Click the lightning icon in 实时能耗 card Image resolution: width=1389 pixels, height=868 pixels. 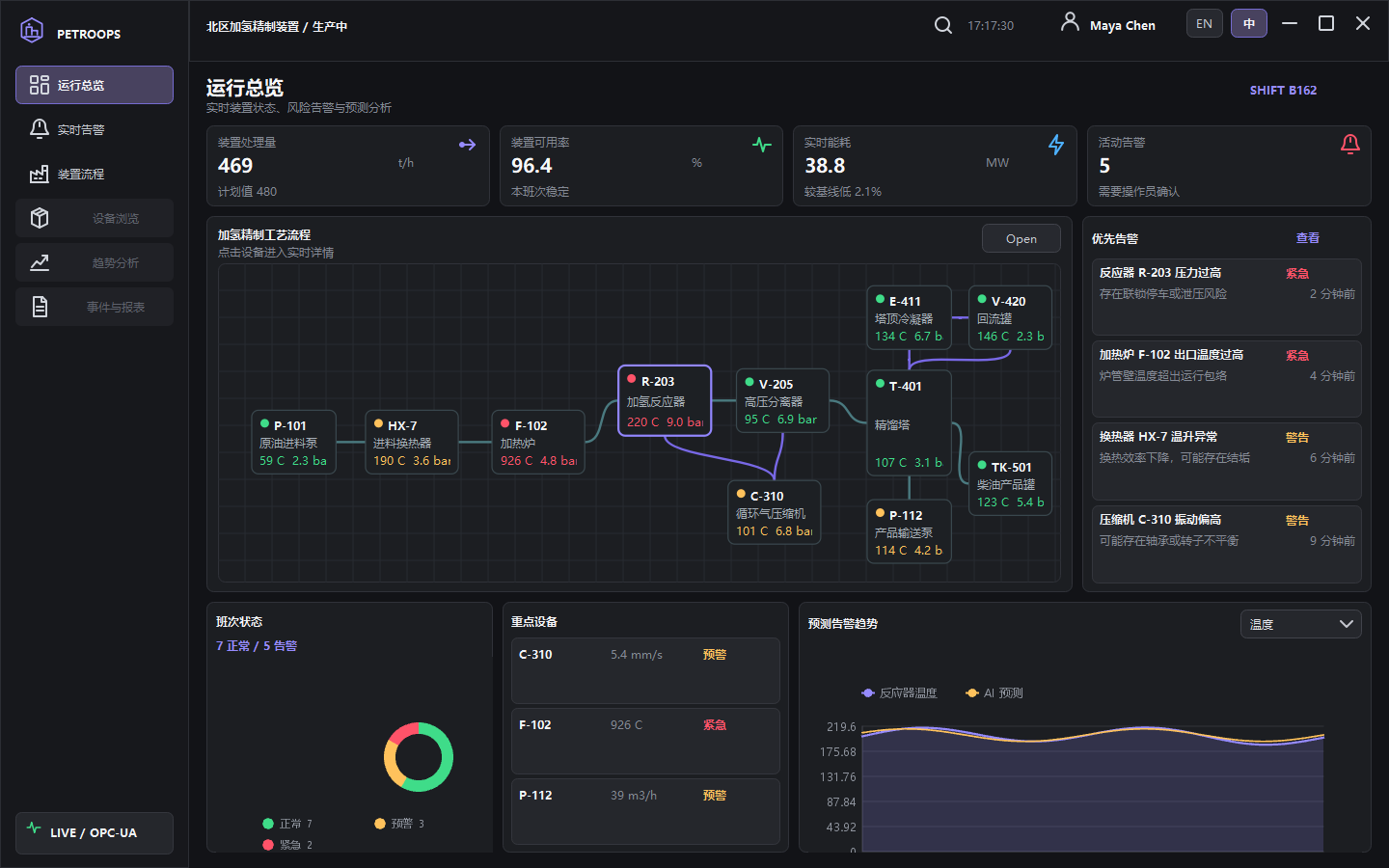1056,145
